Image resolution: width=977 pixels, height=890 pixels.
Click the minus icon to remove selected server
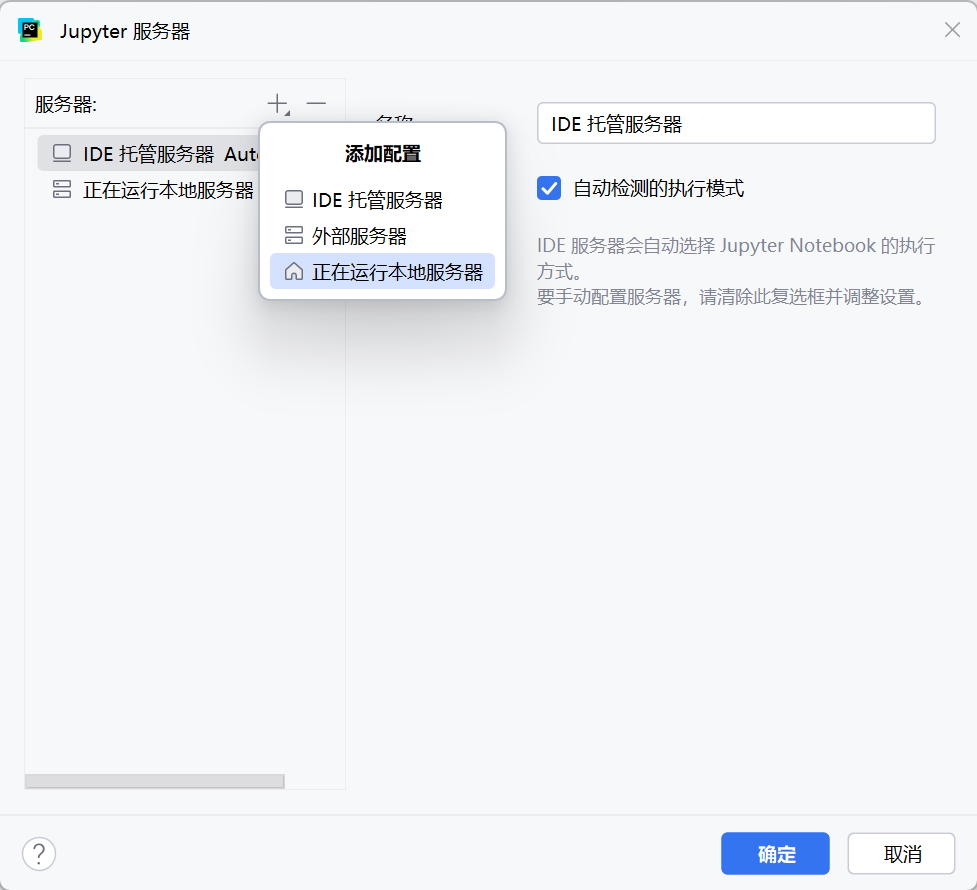coord(314,102)
